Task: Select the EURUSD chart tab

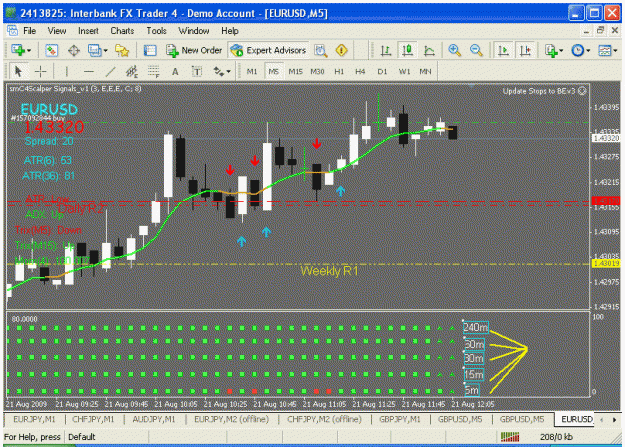Action: pos(576,419)
